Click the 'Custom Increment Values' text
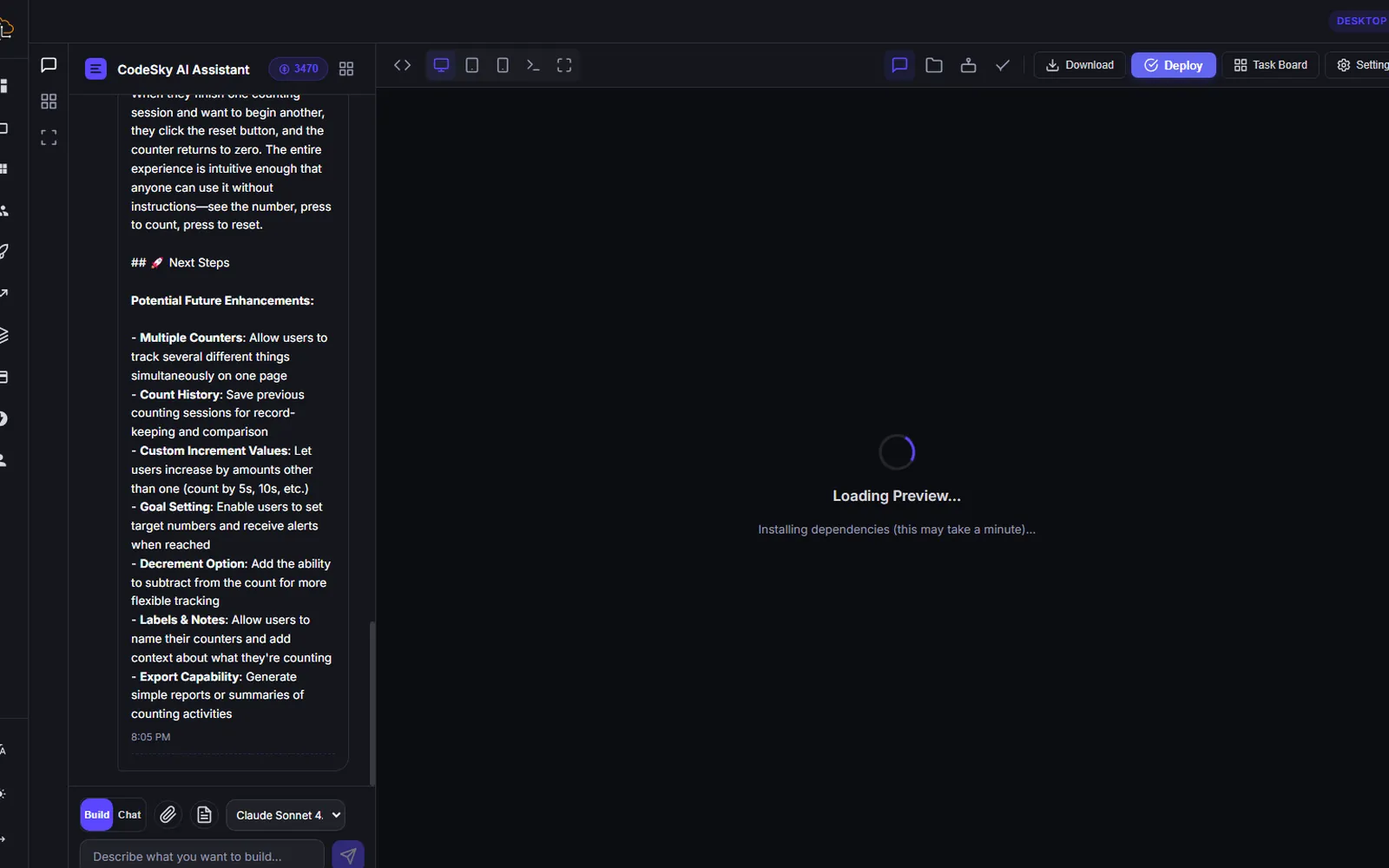 click(214, 451)
